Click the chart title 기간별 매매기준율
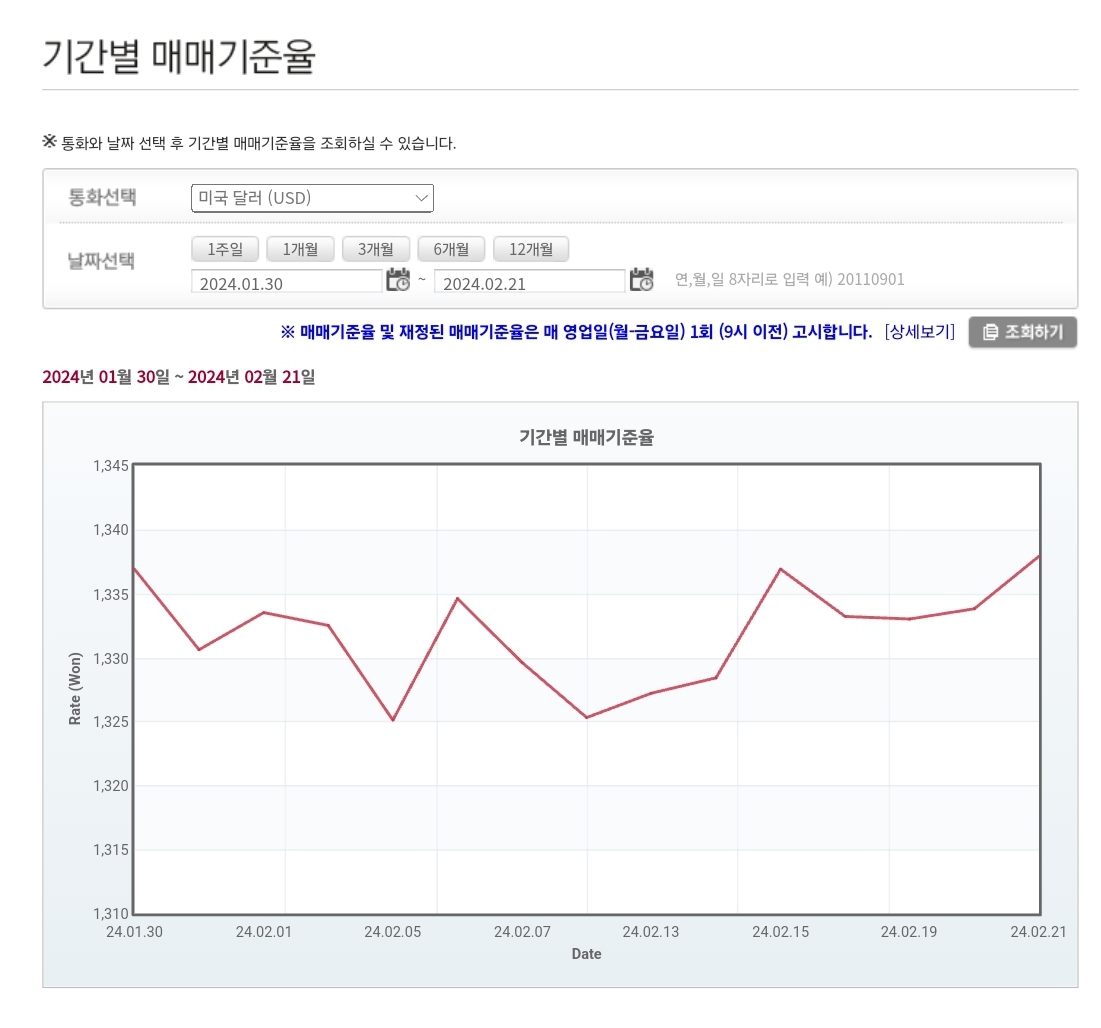The image size is (1101, 1028). 586,437
